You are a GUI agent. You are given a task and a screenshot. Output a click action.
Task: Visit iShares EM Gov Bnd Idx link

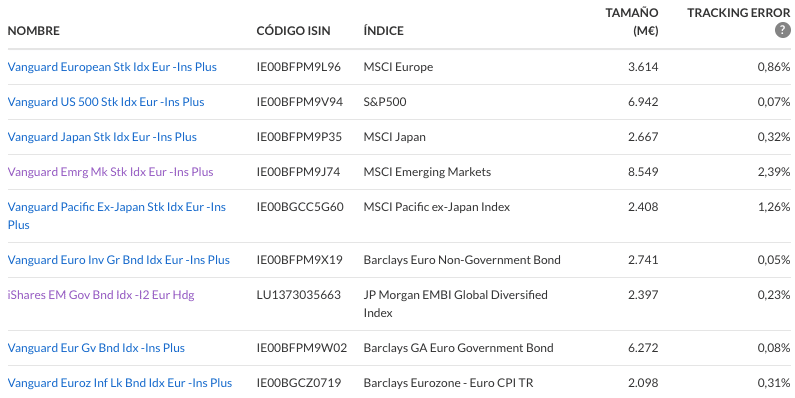pyautogui.click(x=101, y=295)
